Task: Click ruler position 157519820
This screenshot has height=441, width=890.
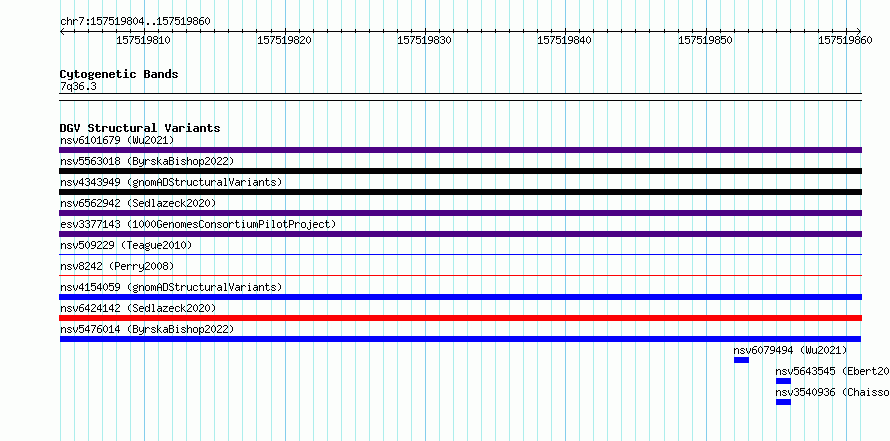Action: 284,40
